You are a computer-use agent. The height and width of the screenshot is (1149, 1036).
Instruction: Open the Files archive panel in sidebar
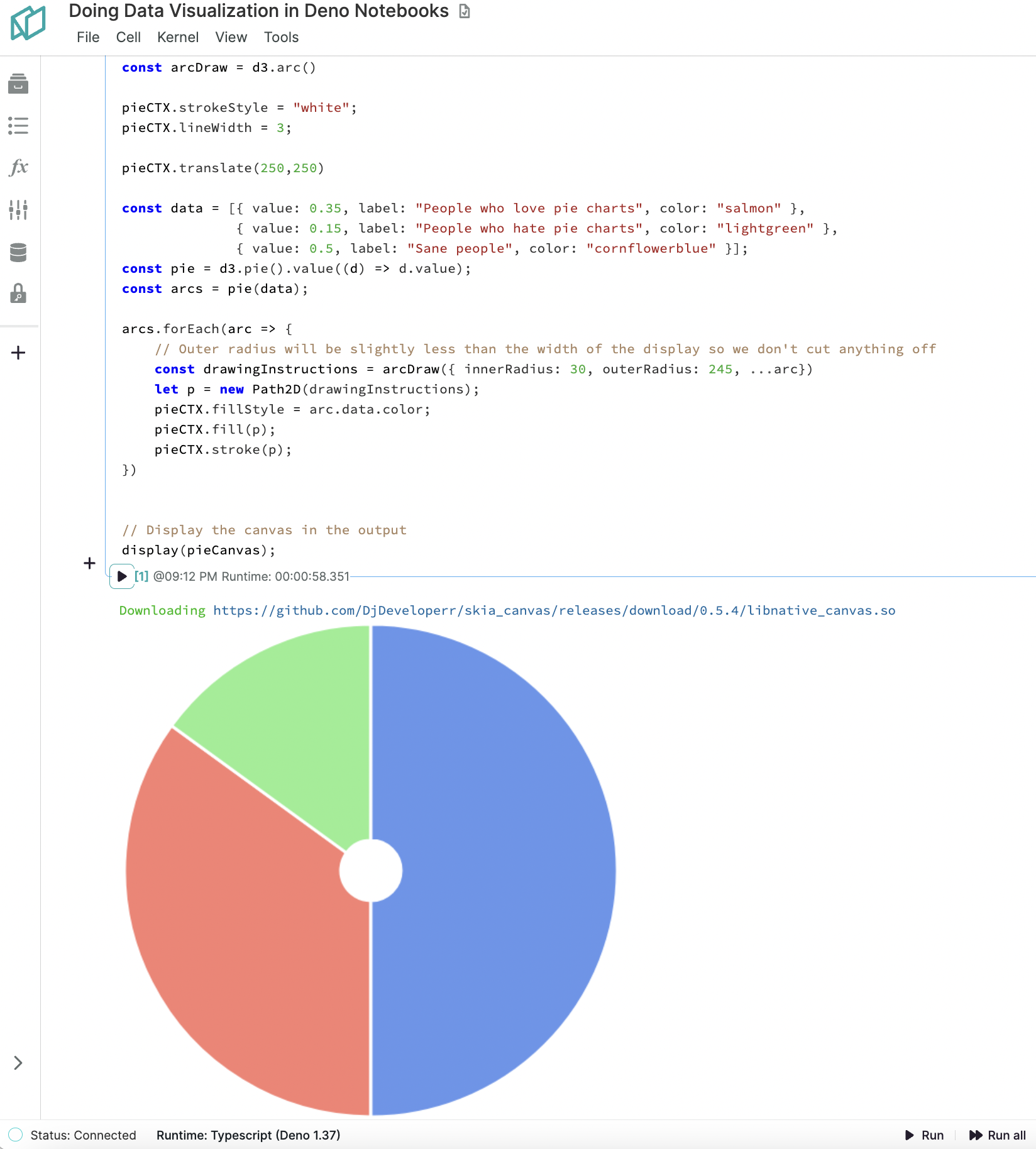pos(18,84)
